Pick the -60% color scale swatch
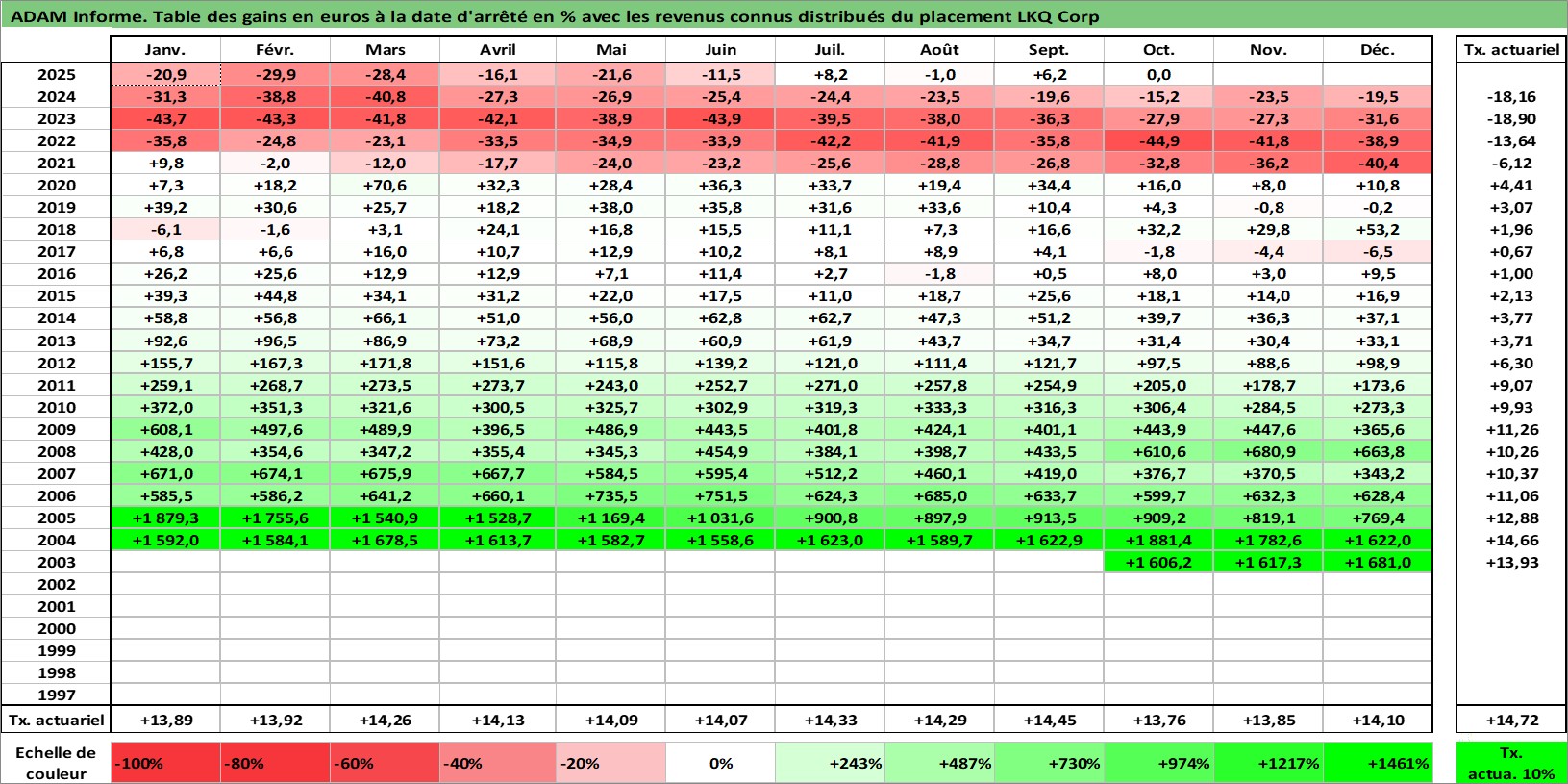This screenshot has width=1568, height=784. [x=385, y=763]
